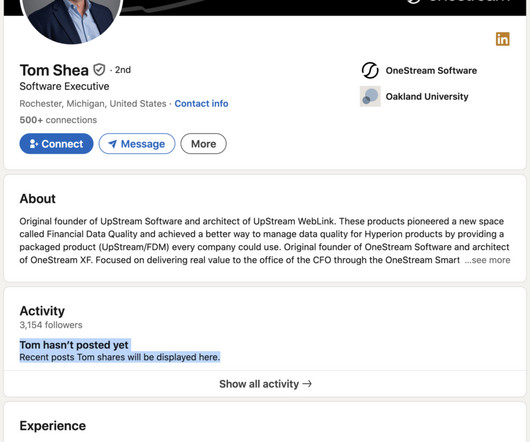Click the 2nd degree connection label
The height and width of the screenshot is (442, 530).
point(122,70)
